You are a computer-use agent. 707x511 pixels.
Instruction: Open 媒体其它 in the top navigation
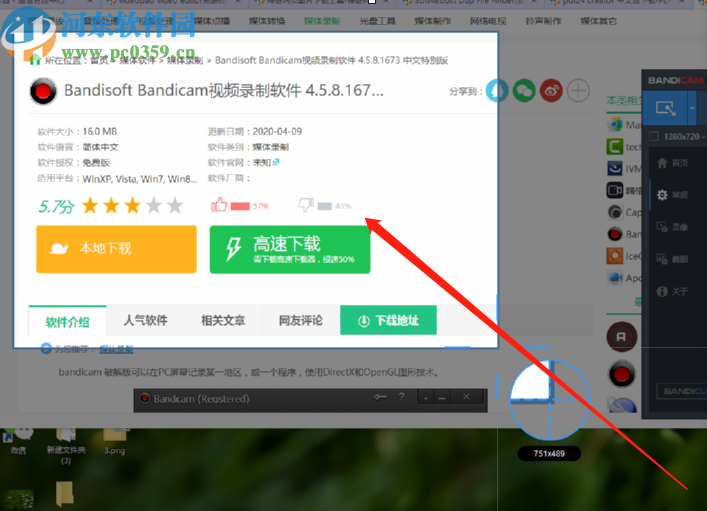[x=598, y=21]
